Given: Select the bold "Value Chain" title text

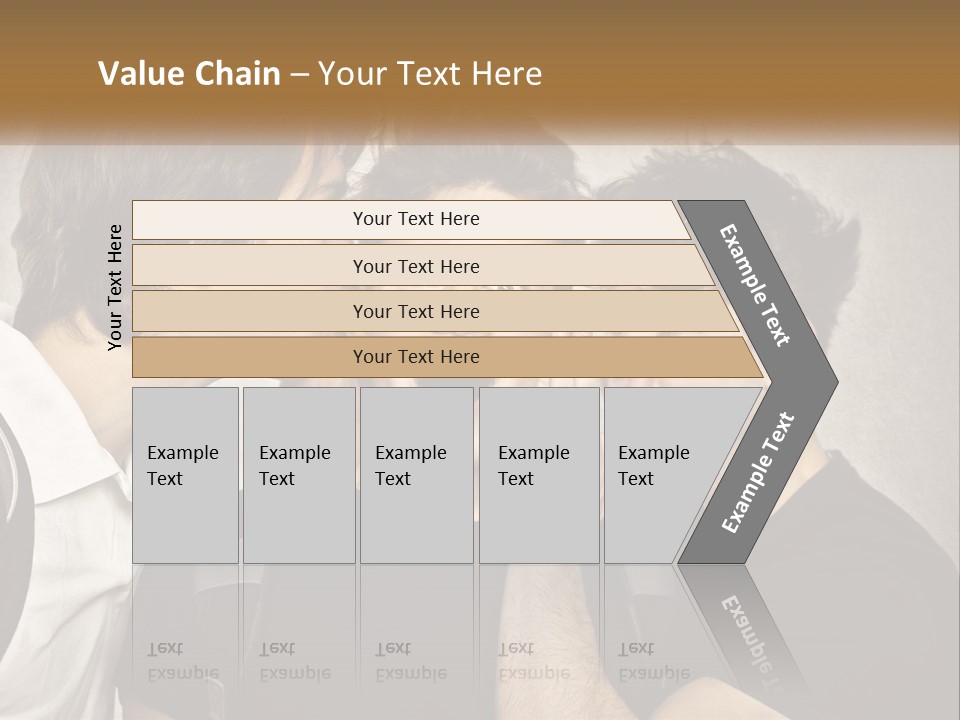Looking at the screenshot, I should coord(189,73).
